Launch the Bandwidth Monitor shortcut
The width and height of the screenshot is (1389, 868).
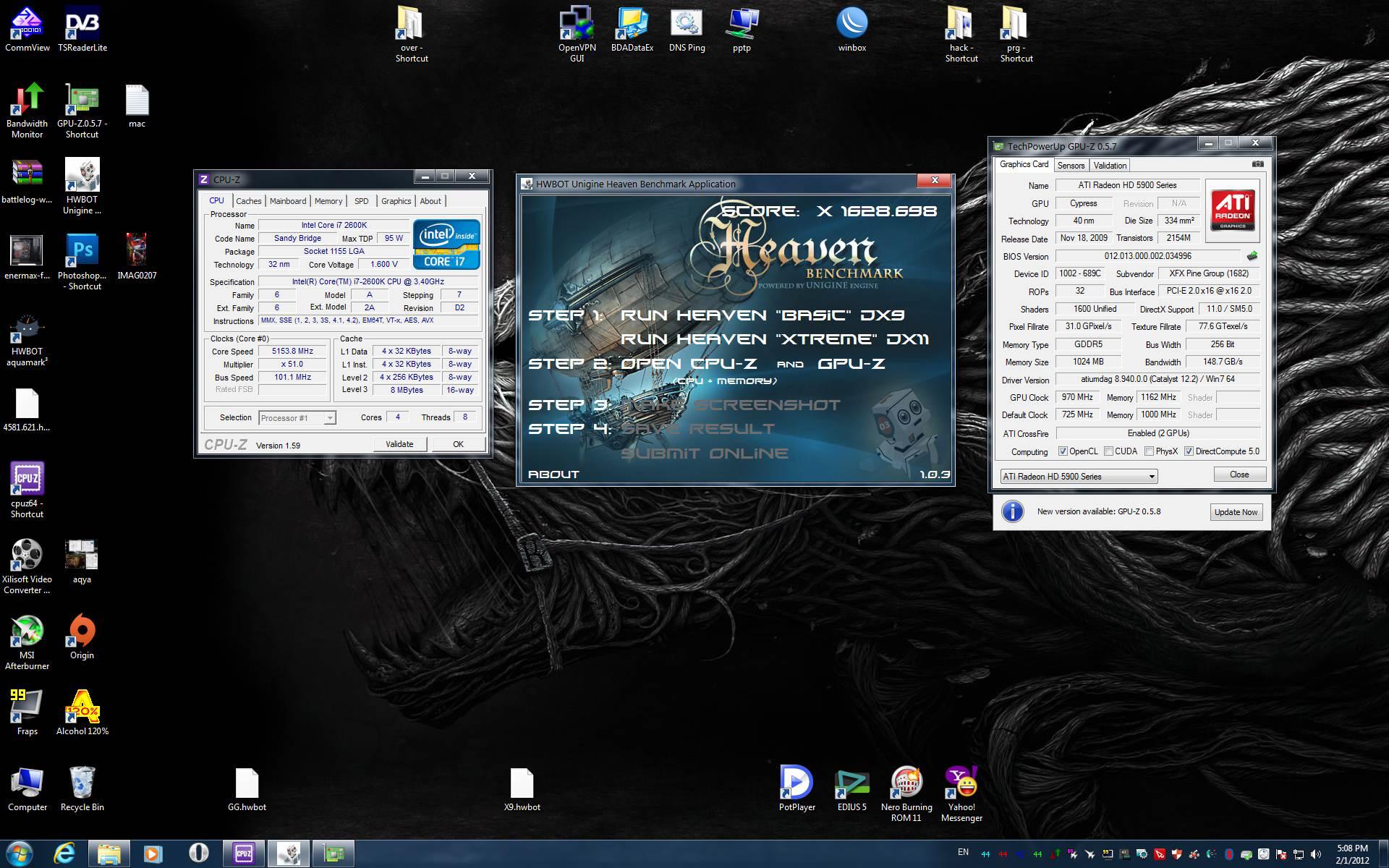pos(27,110)
